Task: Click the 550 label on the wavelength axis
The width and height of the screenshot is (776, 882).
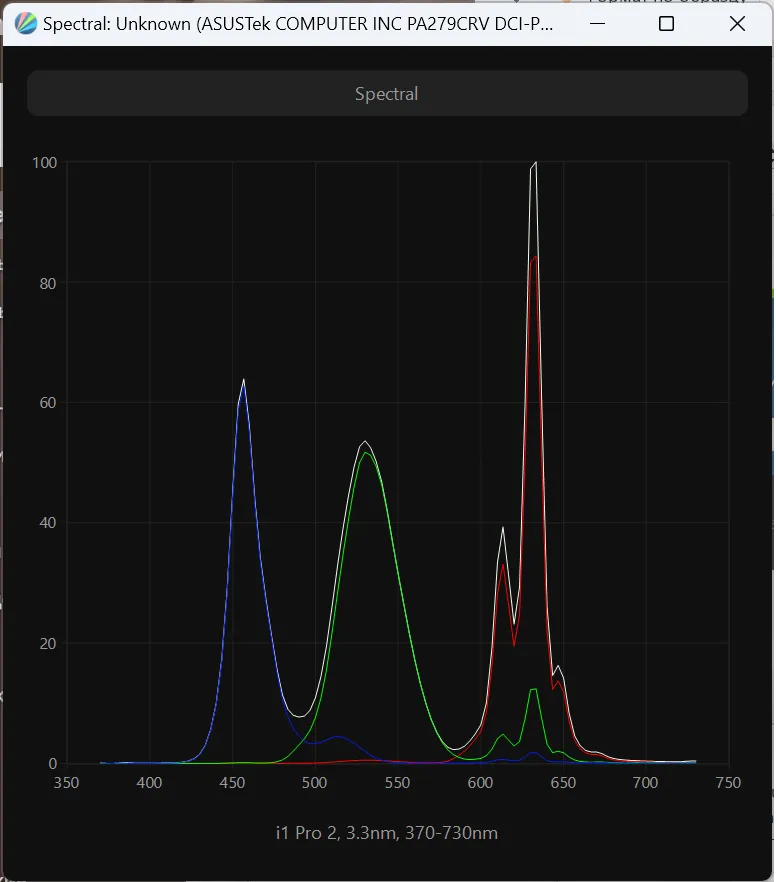Action: [397, 783]
